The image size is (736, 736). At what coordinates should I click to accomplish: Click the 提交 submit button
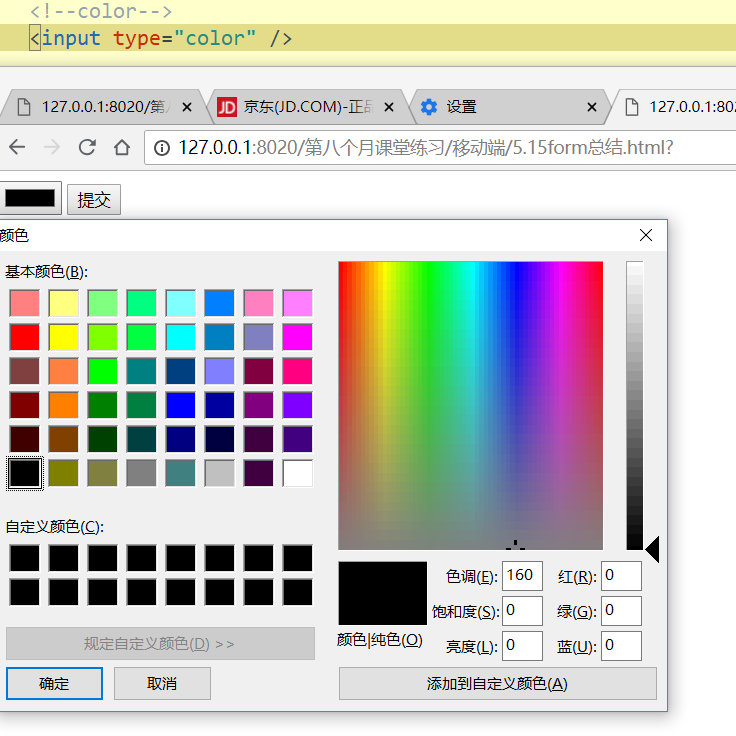pos(93,199)
